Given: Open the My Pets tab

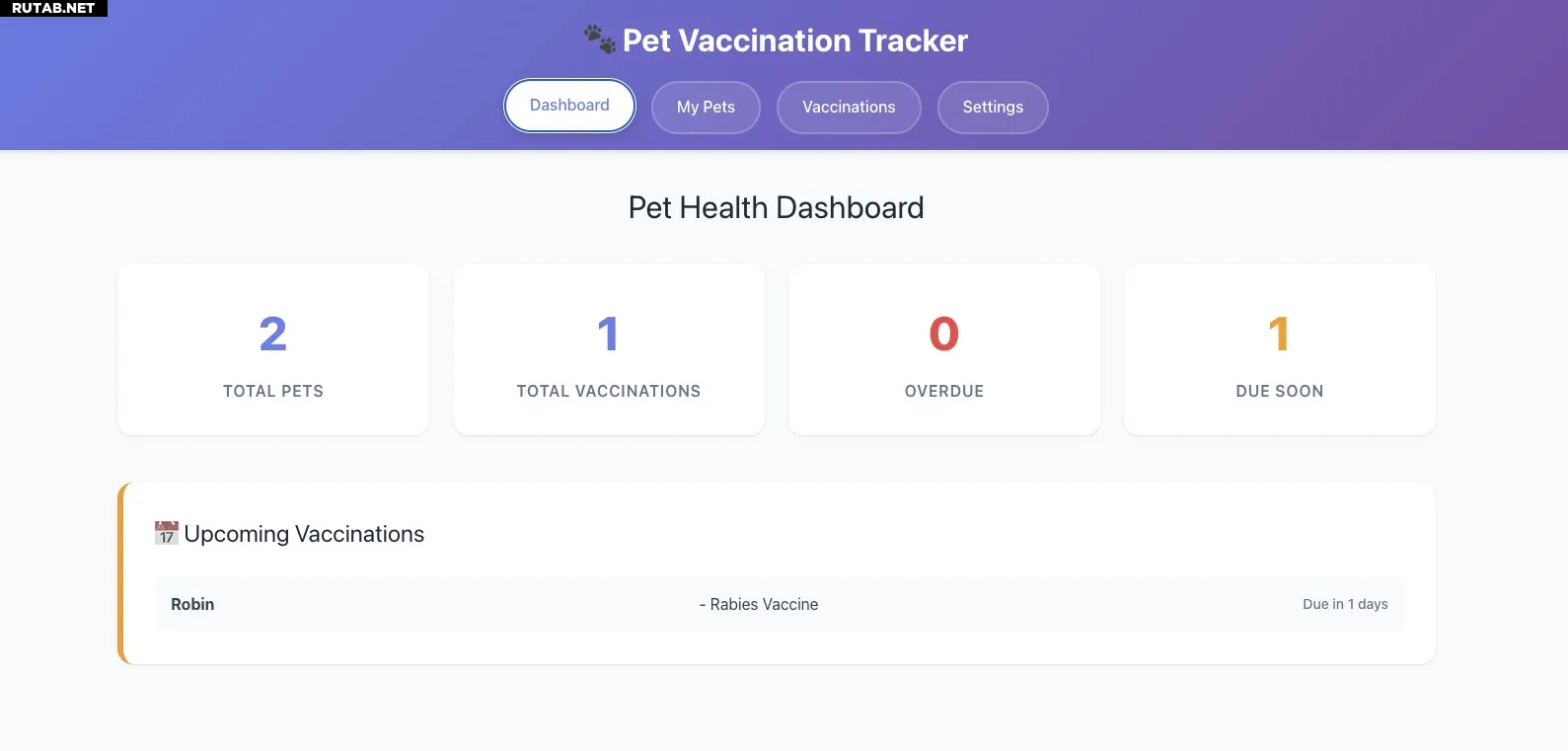Looking at the screenshot, I should pos(706,108).
